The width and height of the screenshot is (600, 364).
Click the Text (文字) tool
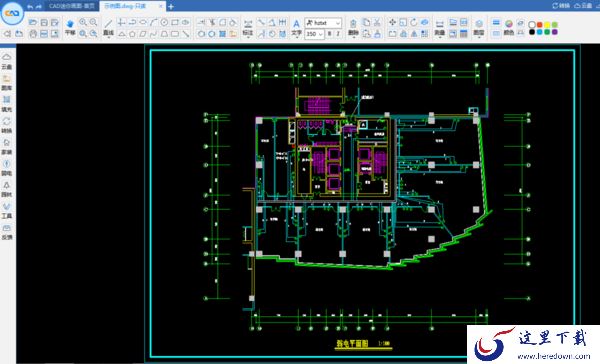pos(297,28)
